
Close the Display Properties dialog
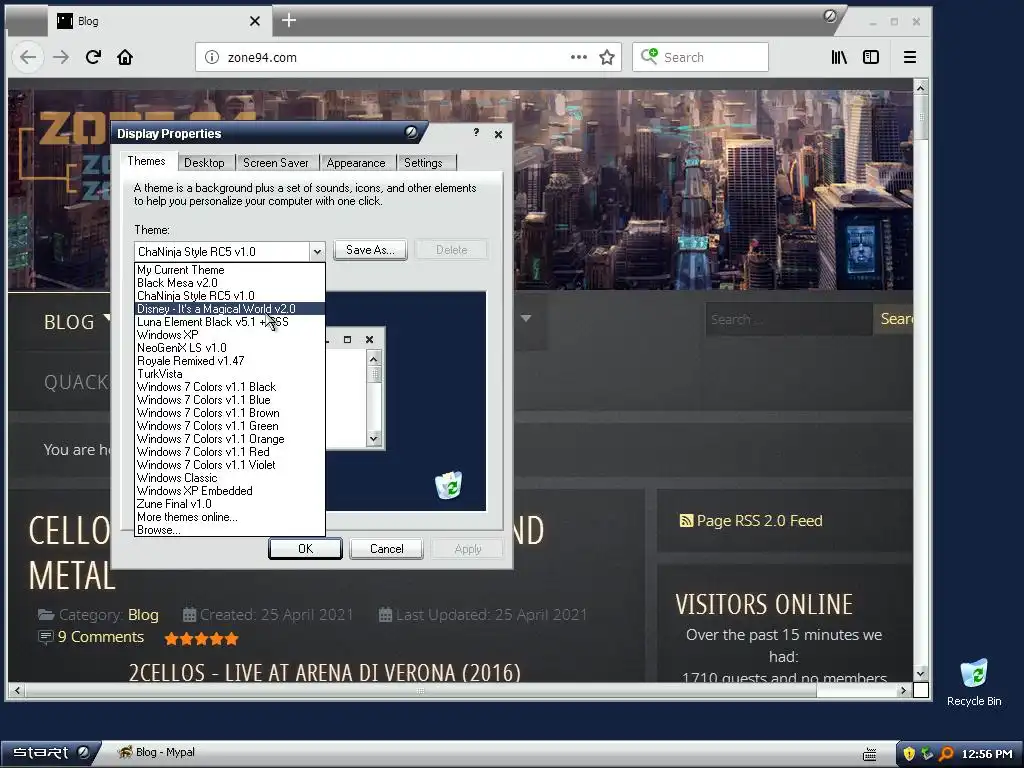tap(498, 134)
